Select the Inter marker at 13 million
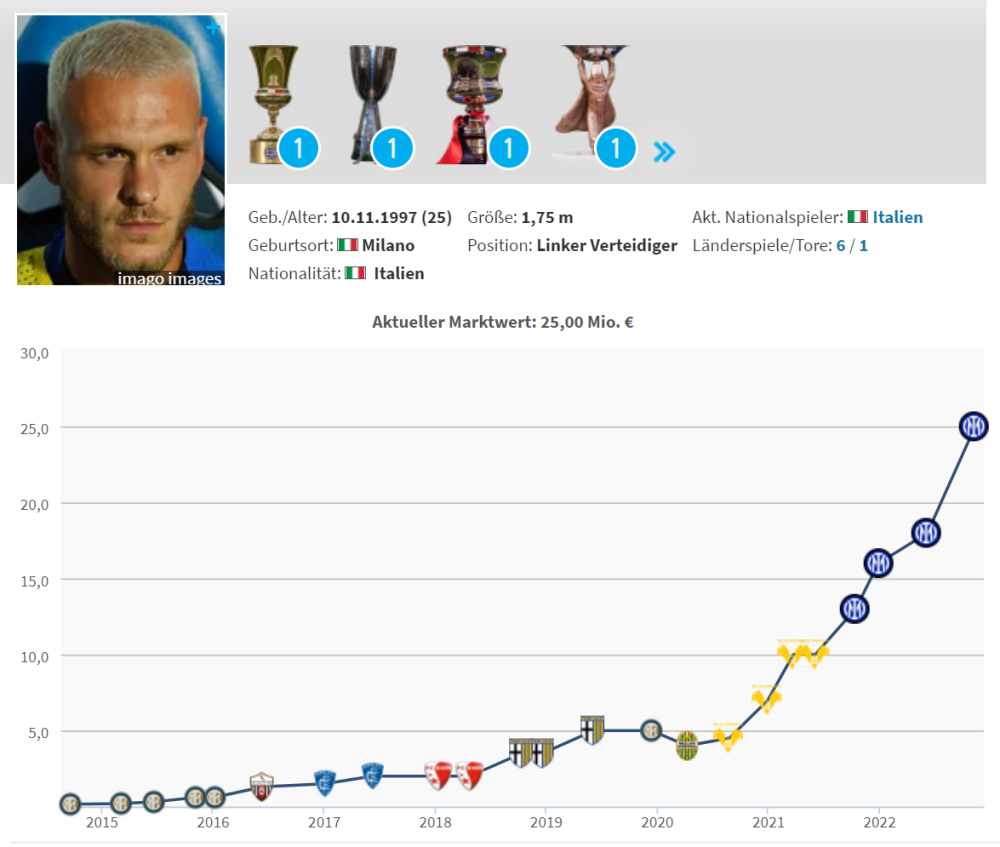This screenshot has width=1000, height=847. pos(855,609)
